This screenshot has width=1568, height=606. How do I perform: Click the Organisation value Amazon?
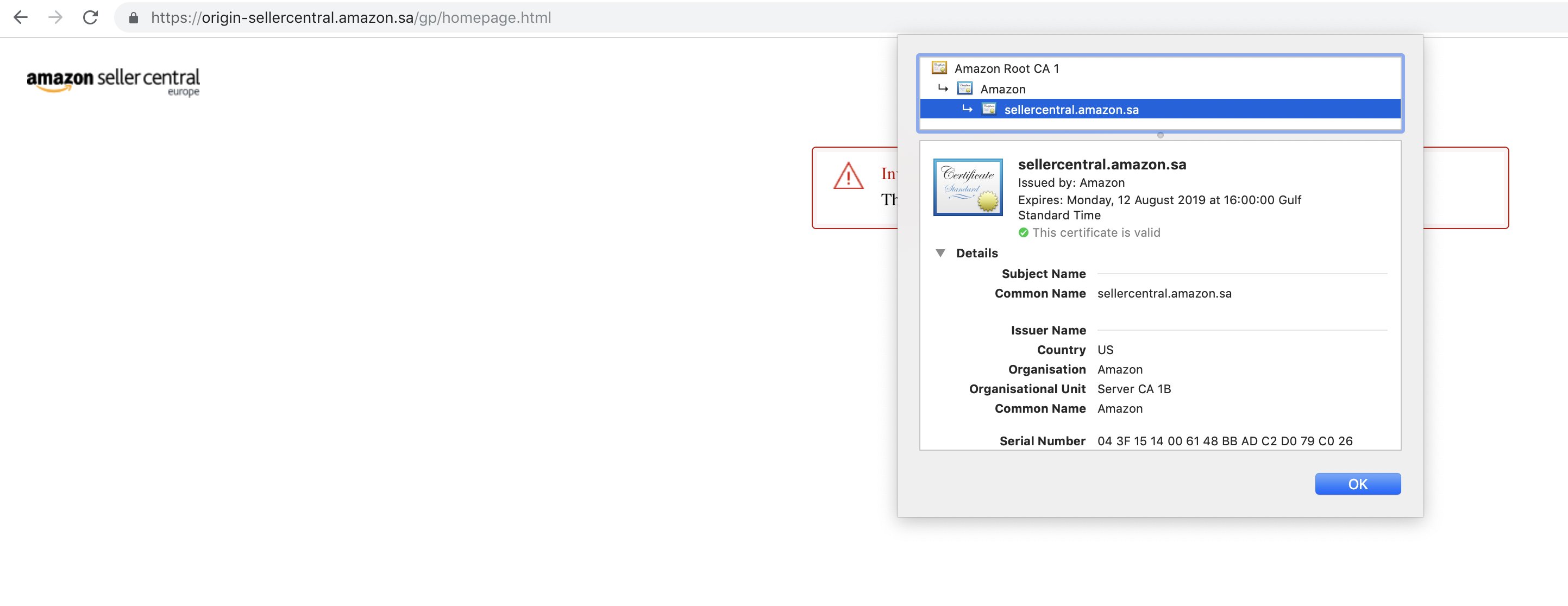(x=1120, y=369)
